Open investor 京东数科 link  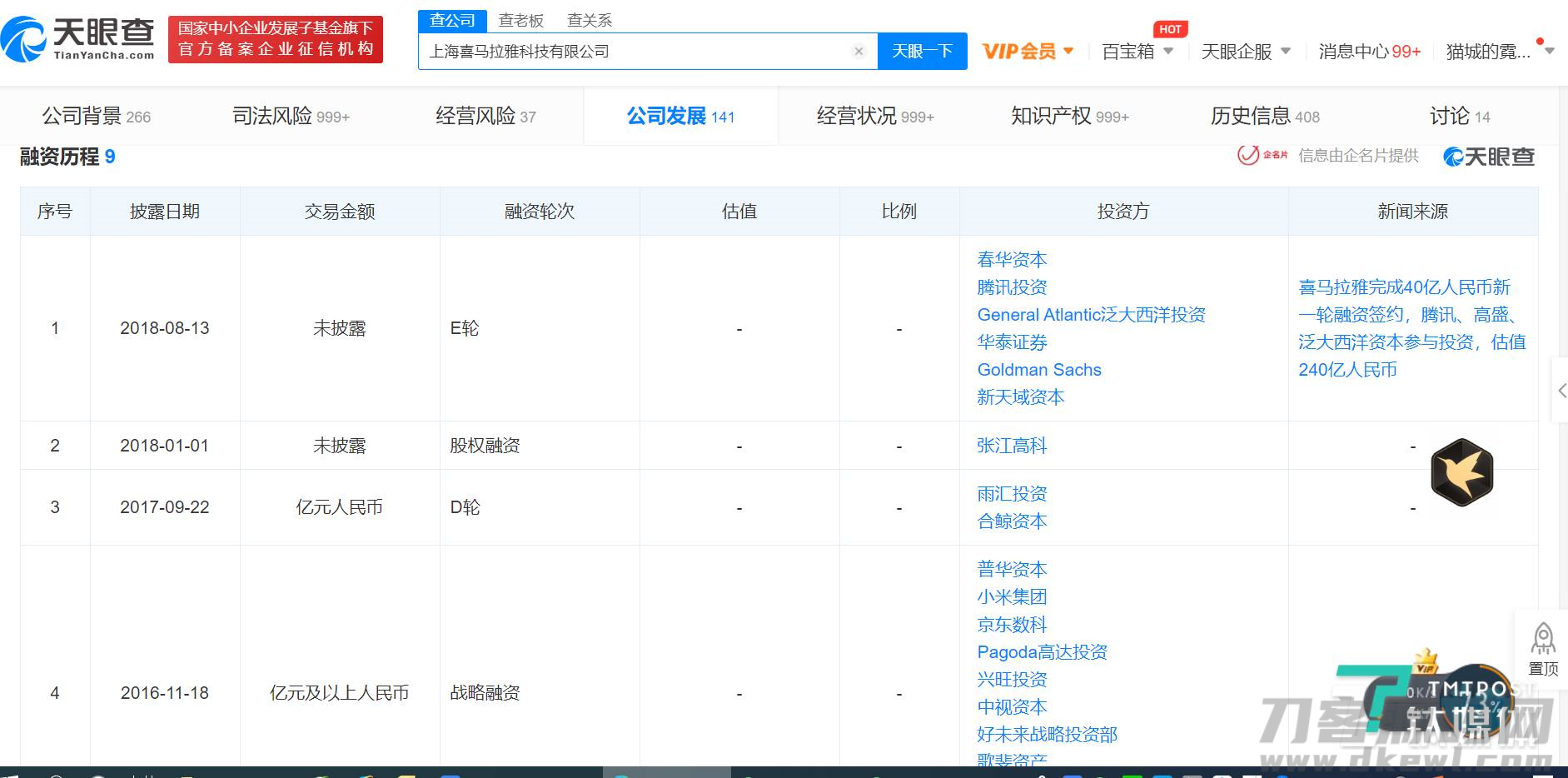point(1012,624)
